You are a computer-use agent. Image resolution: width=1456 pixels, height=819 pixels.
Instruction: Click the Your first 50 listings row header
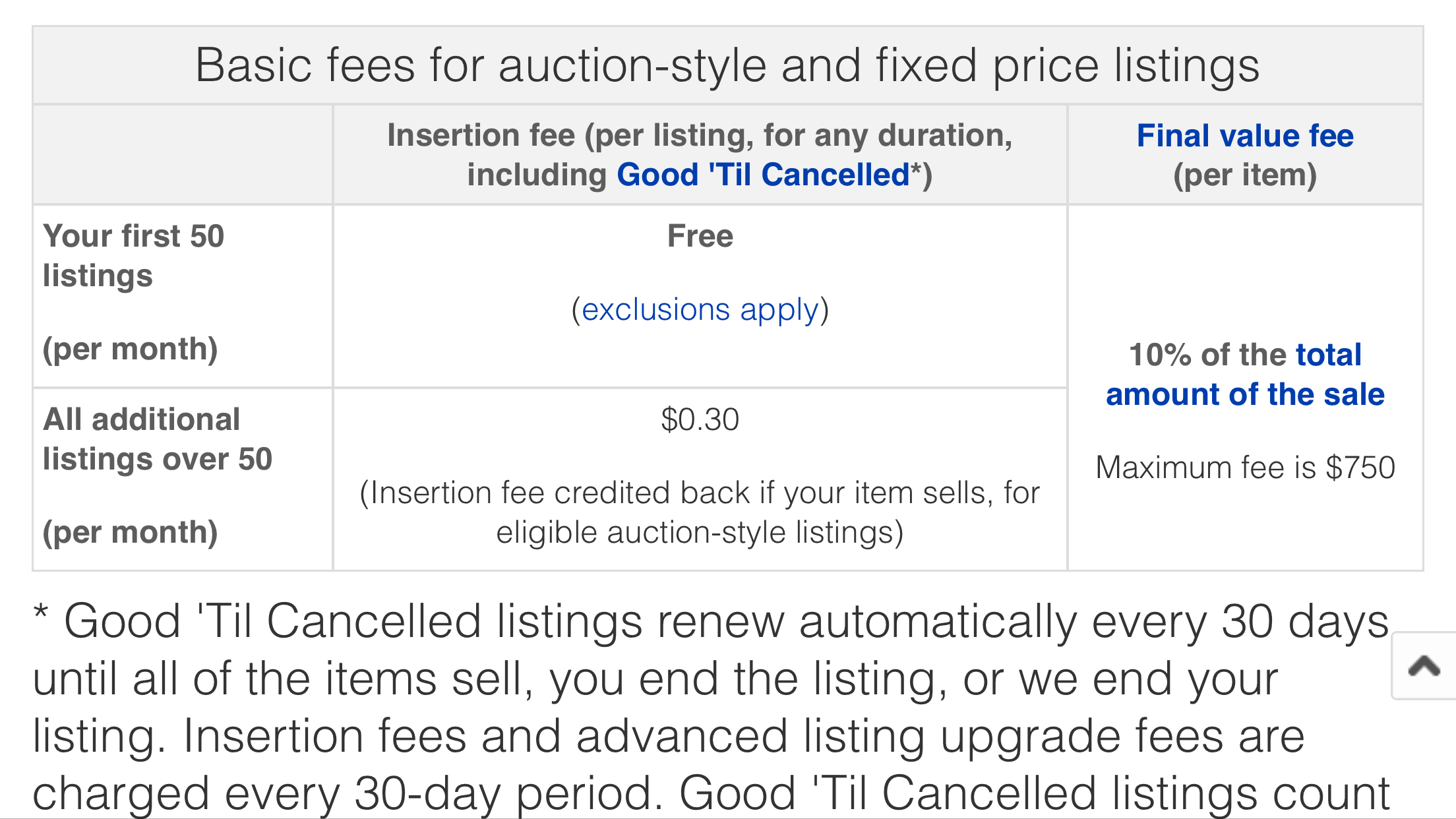point(134,256)
